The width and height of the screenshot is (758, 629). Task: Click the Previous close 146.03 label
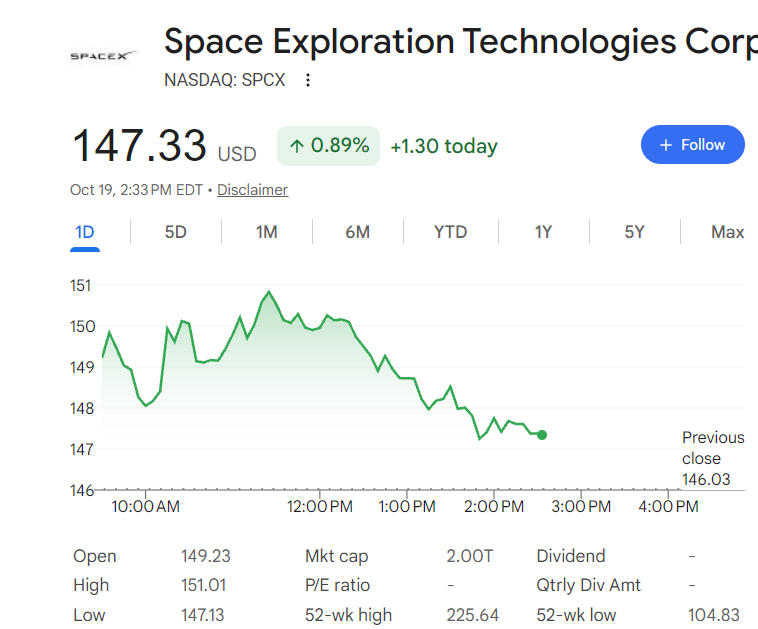pos(713,458)
